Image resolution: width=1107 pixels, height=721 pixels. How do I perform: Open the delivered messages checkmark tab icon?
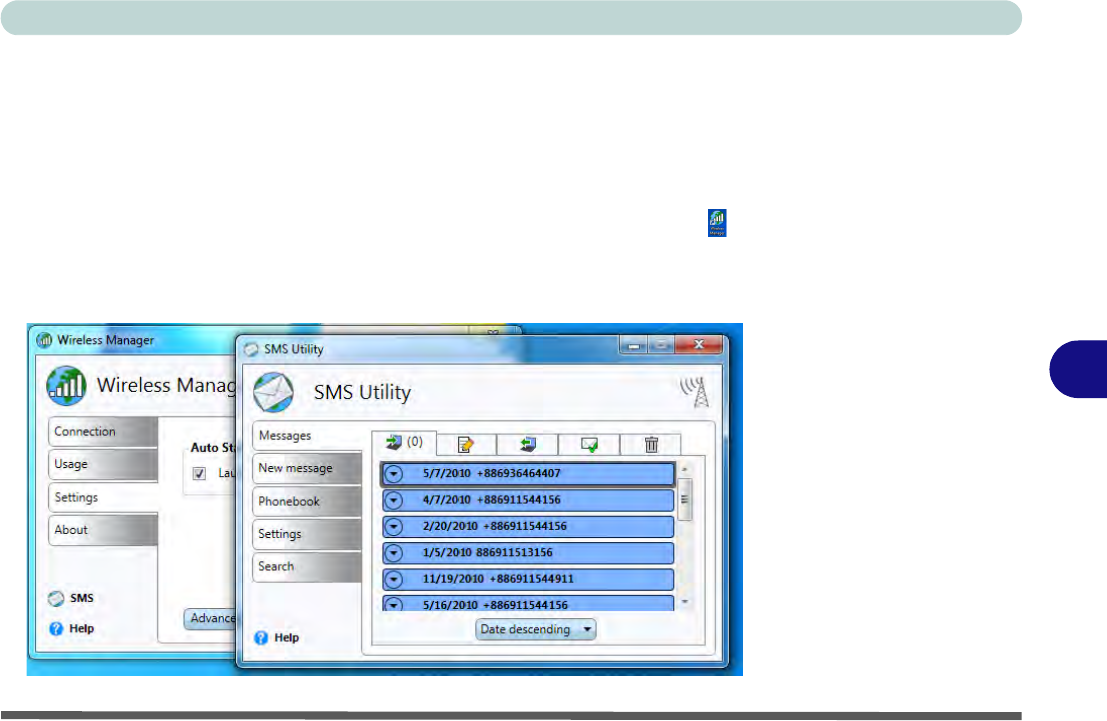(x=589, y=444)
